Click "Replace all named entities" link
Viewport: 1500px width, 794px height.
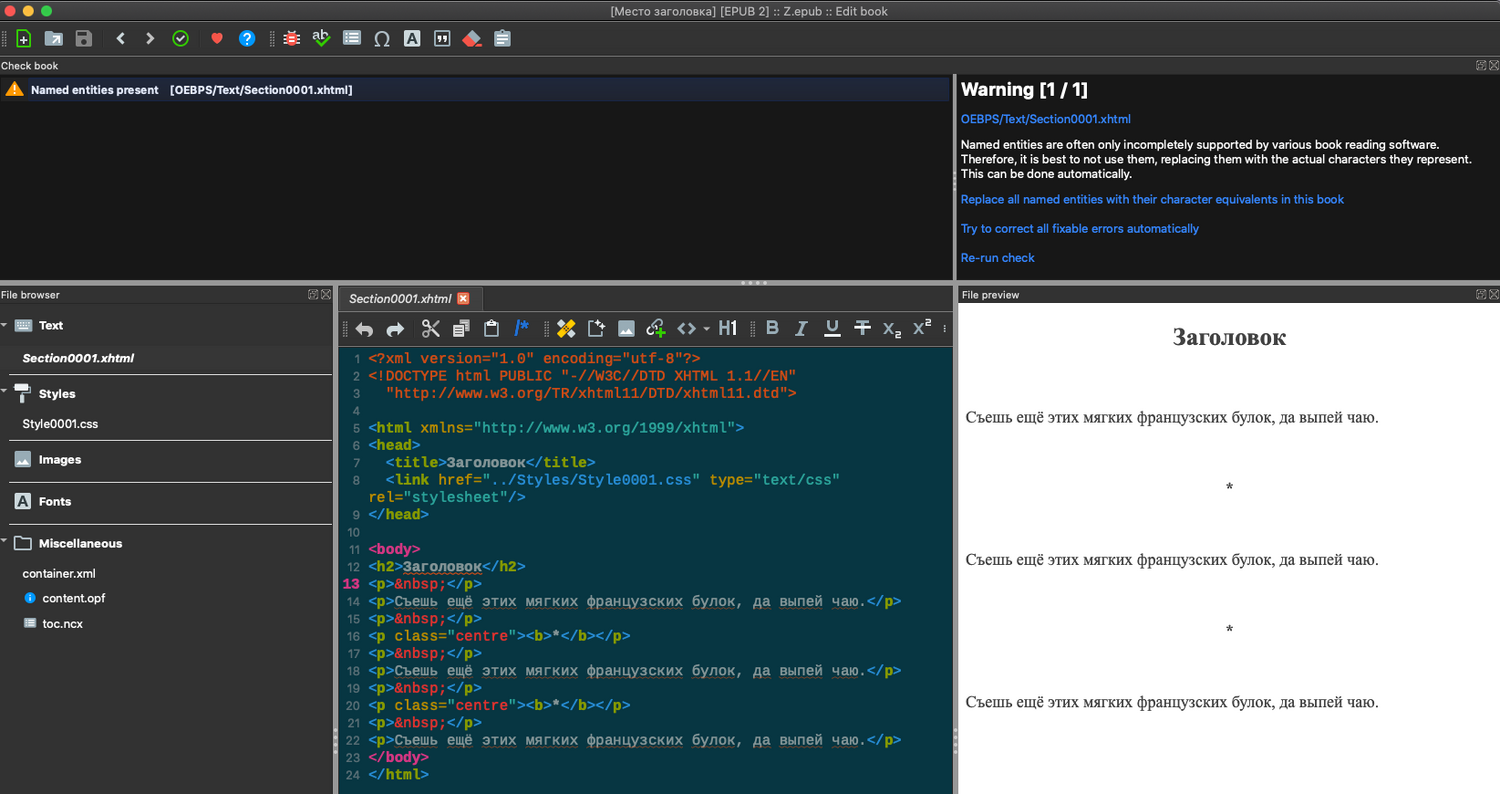pos(1152,200)
